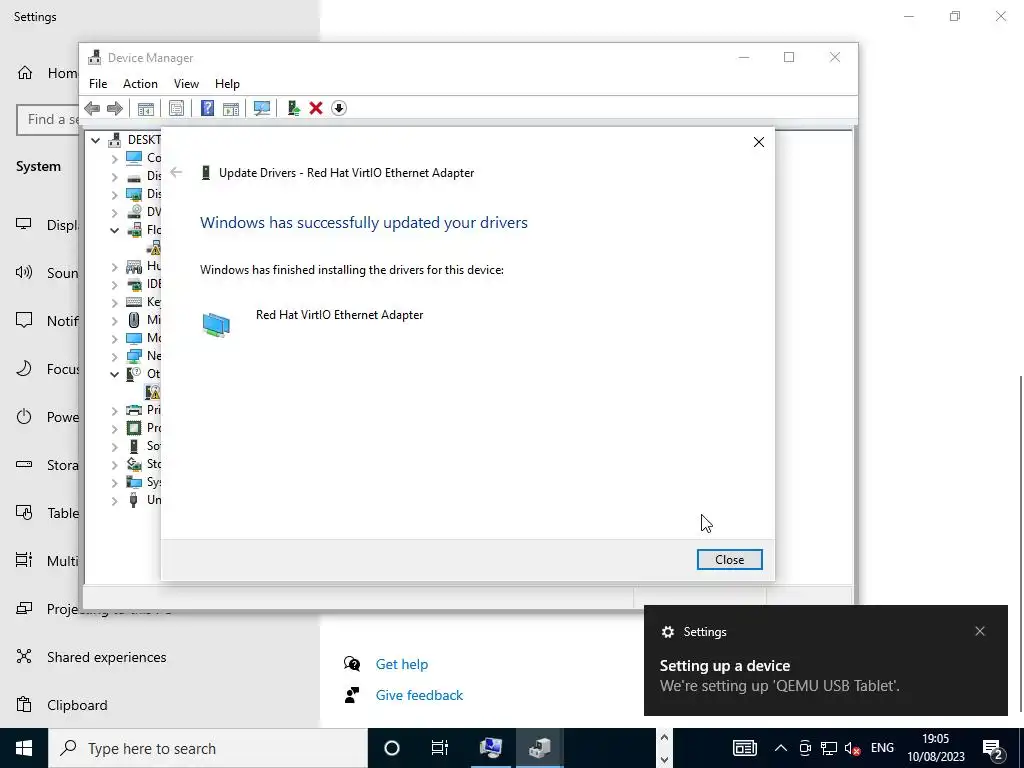The image size is (1024, 768).
Task: Click the blue Help question-mark toolbar icon
Action: tap(207, 108)
